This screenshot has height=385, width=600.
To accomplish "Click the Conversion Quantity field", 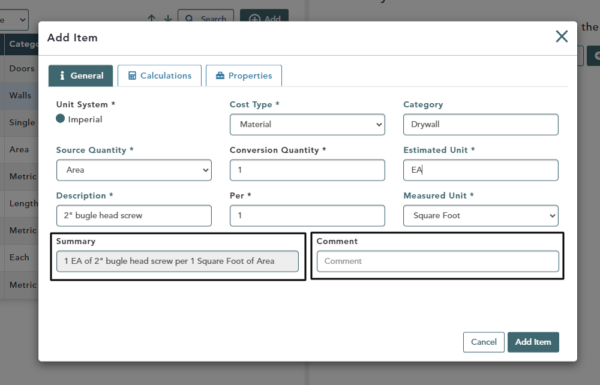I will tap(307, 170).
